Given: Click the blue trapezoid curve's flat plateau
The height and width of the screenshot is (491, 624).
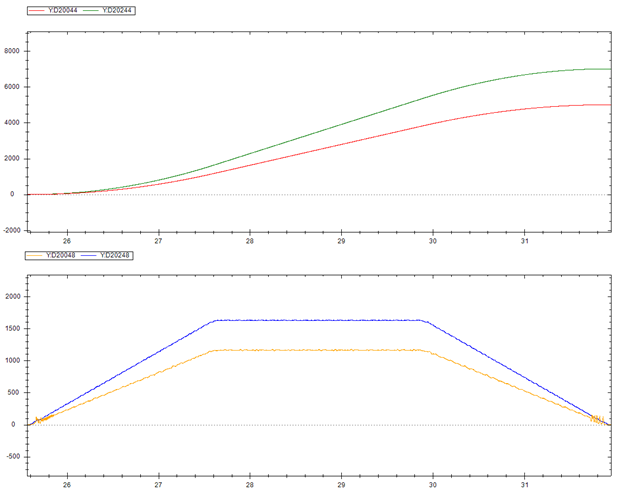Looking at the screenshot, I should [x=320, y=320].
